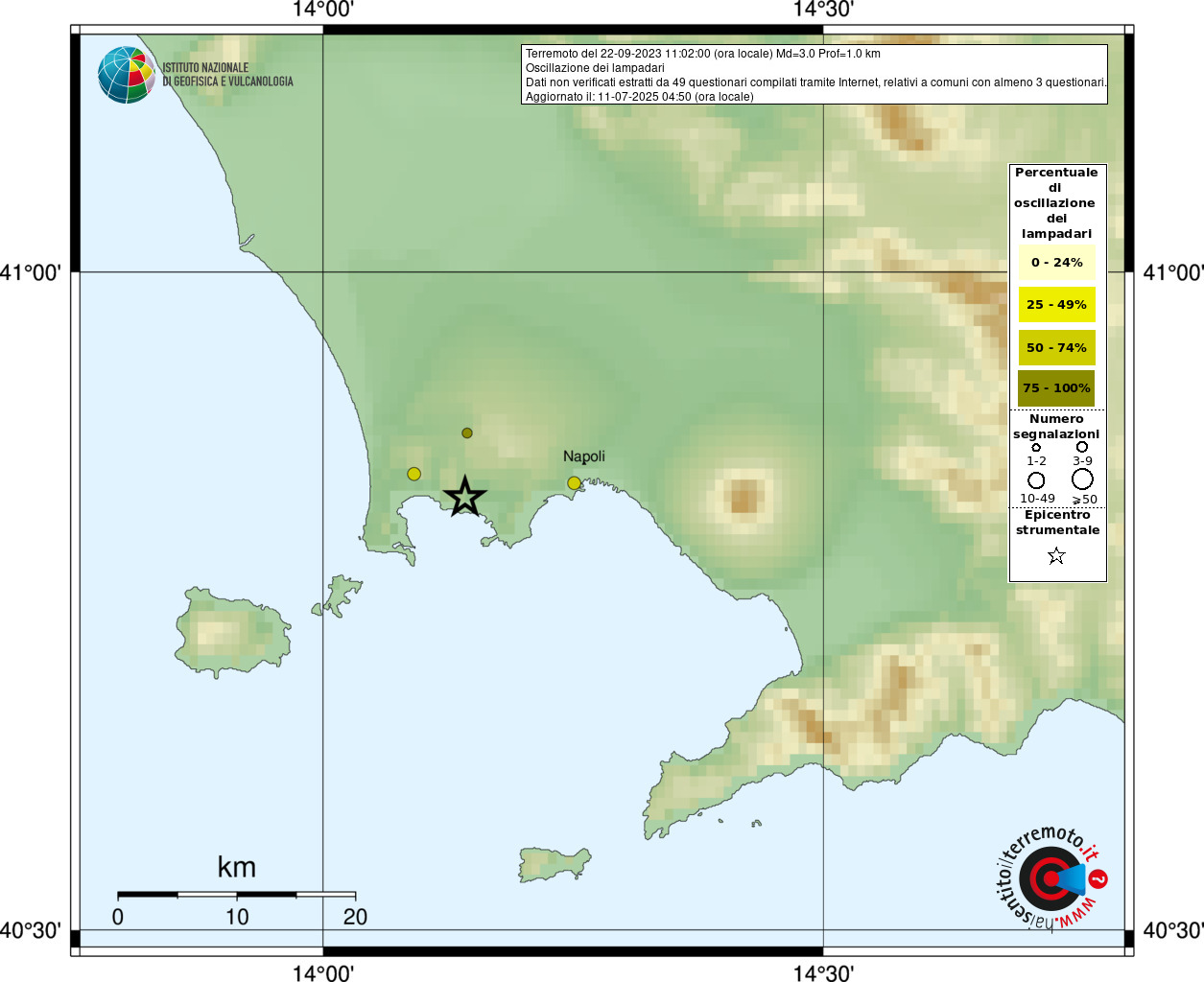1204x982 pixels.
Task: Click the largest ≥50 reports legend circle
Action: pos(1082,479)
